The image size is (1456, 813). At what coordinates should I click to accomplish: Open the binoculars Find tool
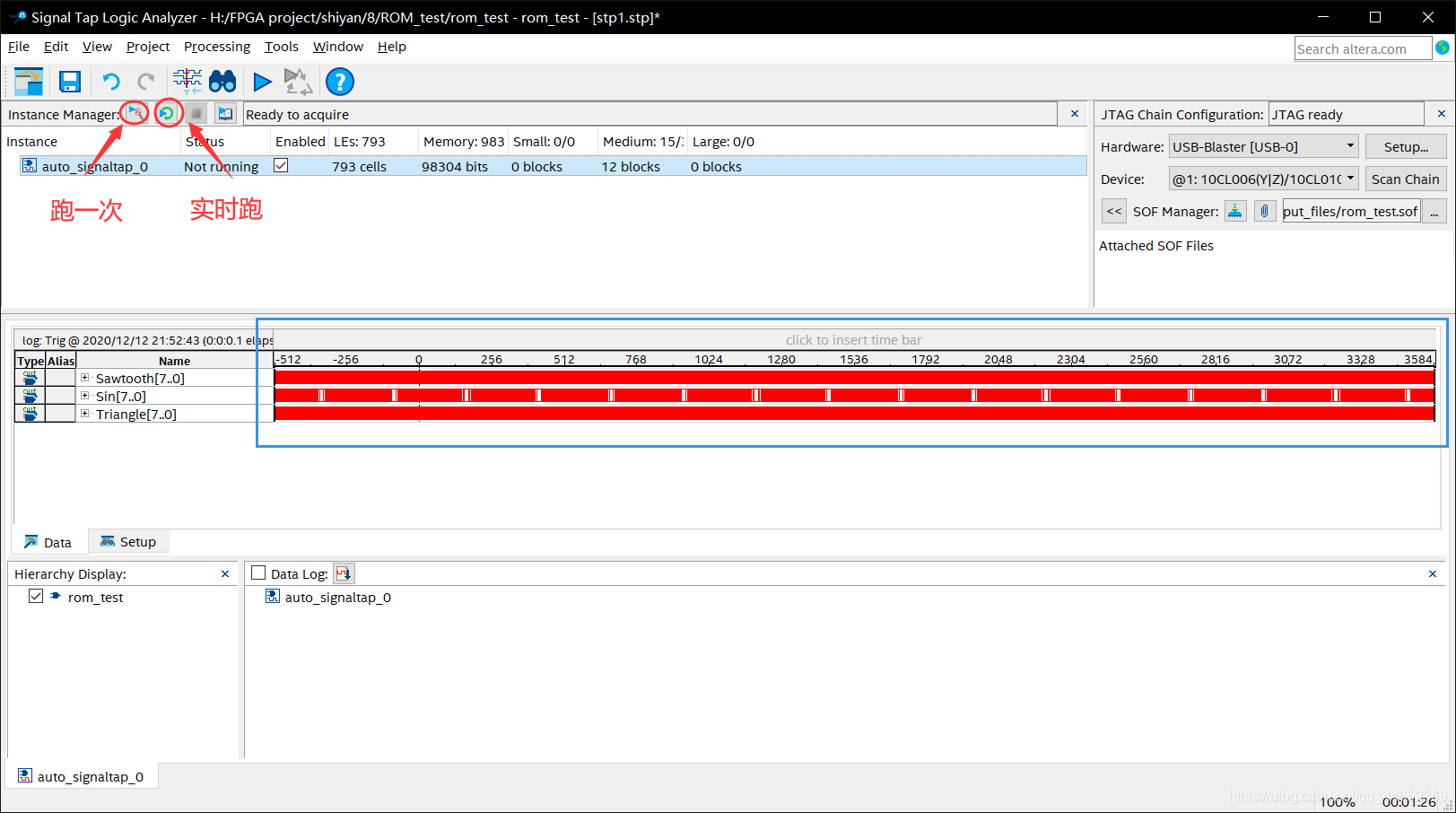click(x=222, y=82)
